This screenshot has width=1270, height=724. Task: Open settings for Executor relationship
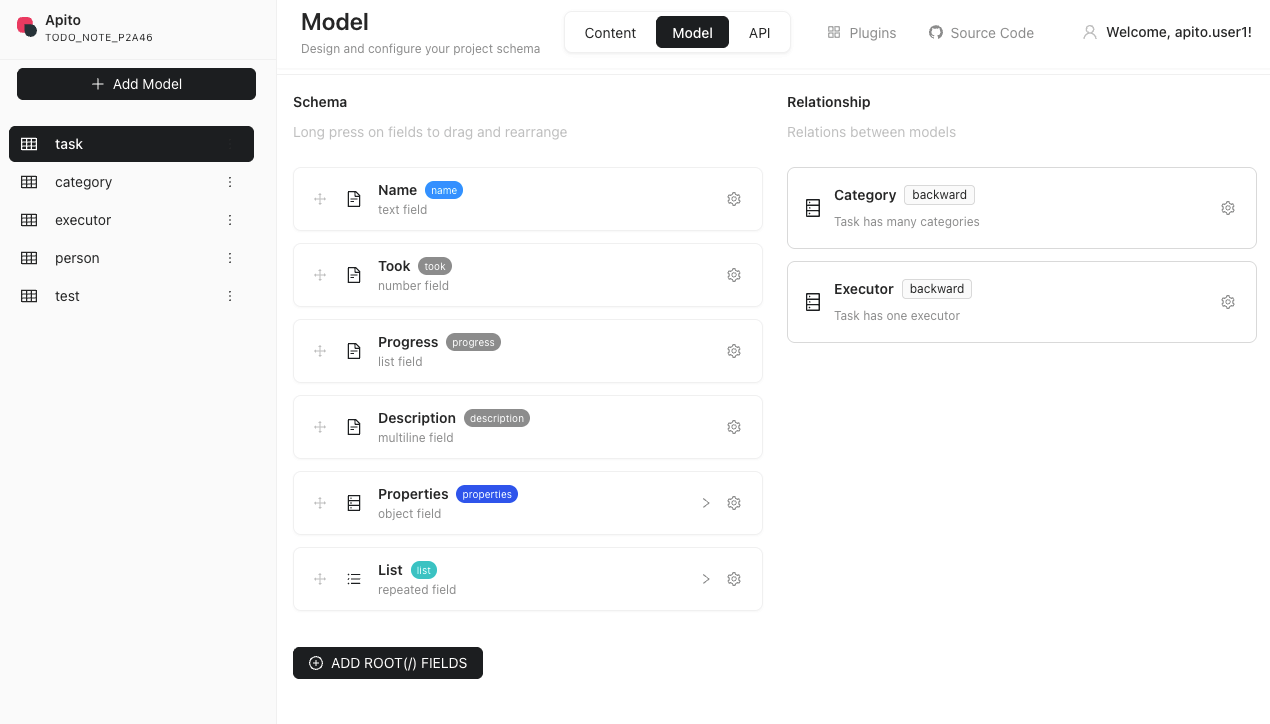click(x=1228, y=302)
